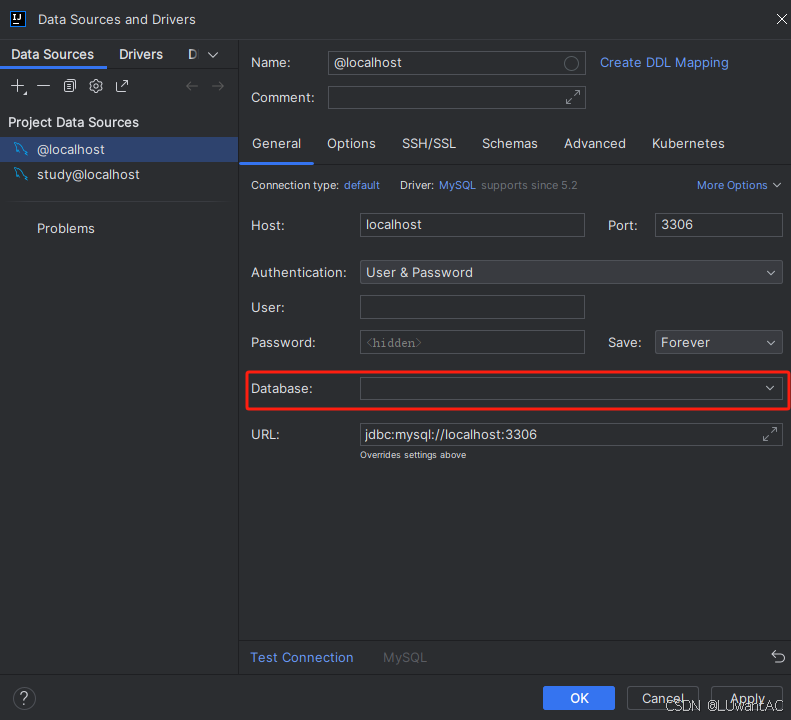The image size is (791, 720).
Task: Expand the URL field editor
Action: (x=769, y=434)
